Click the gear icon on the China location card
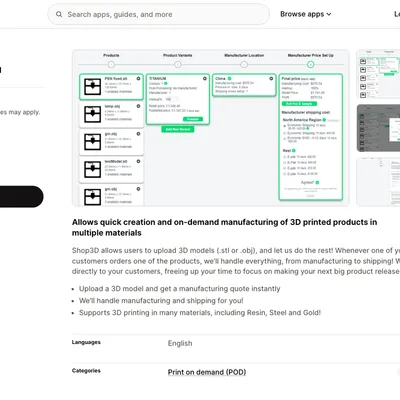 (x=271, y=78)
